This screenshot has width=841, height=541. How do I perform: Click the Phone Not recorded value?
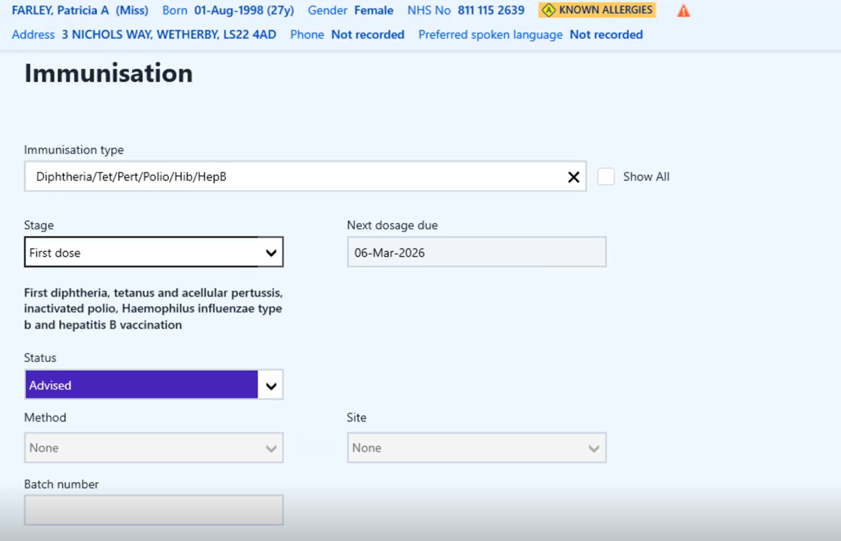367,35
